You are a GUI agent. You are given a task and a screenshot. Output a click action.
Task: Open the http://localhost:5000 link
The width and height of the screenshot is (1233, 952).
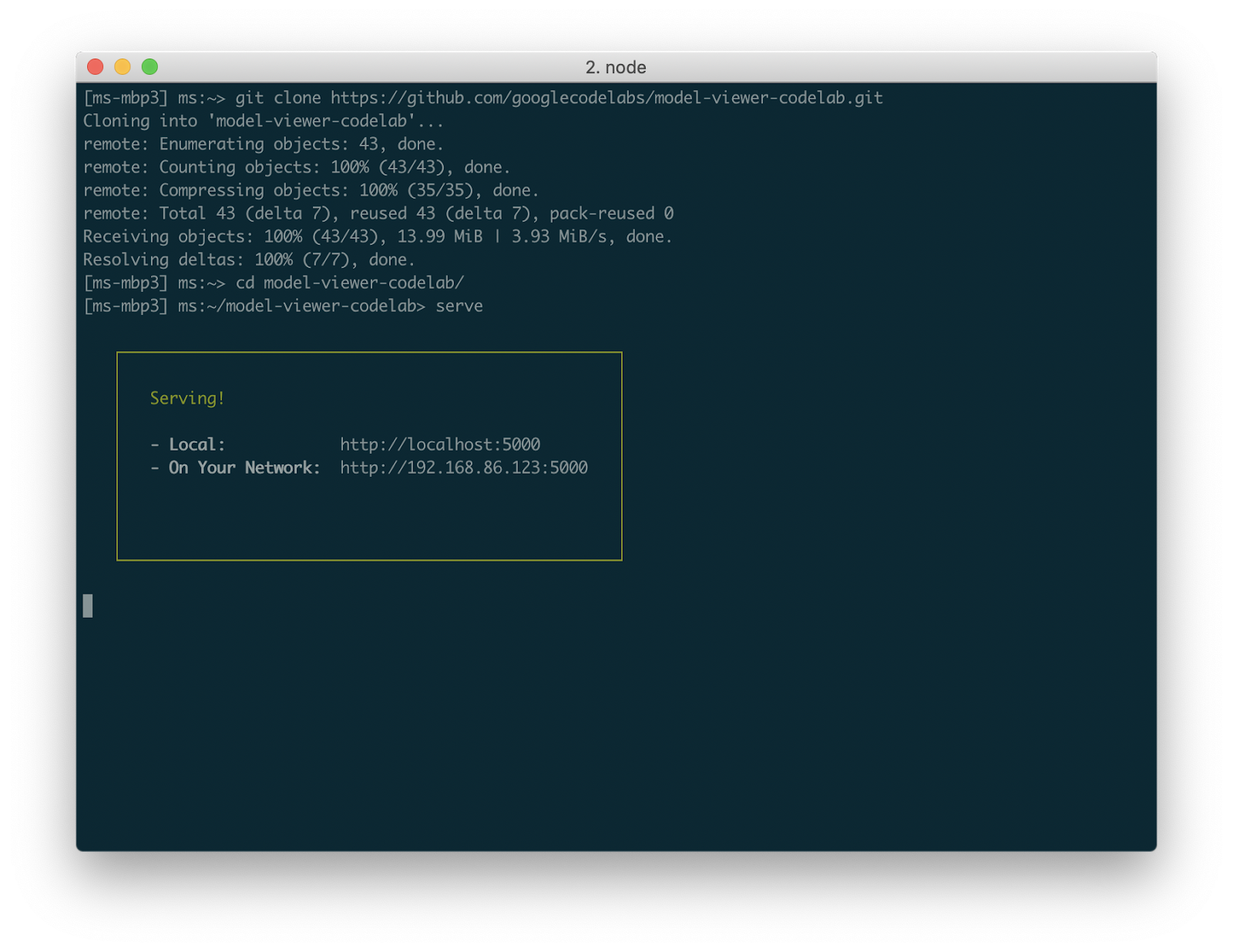[440, 444]
